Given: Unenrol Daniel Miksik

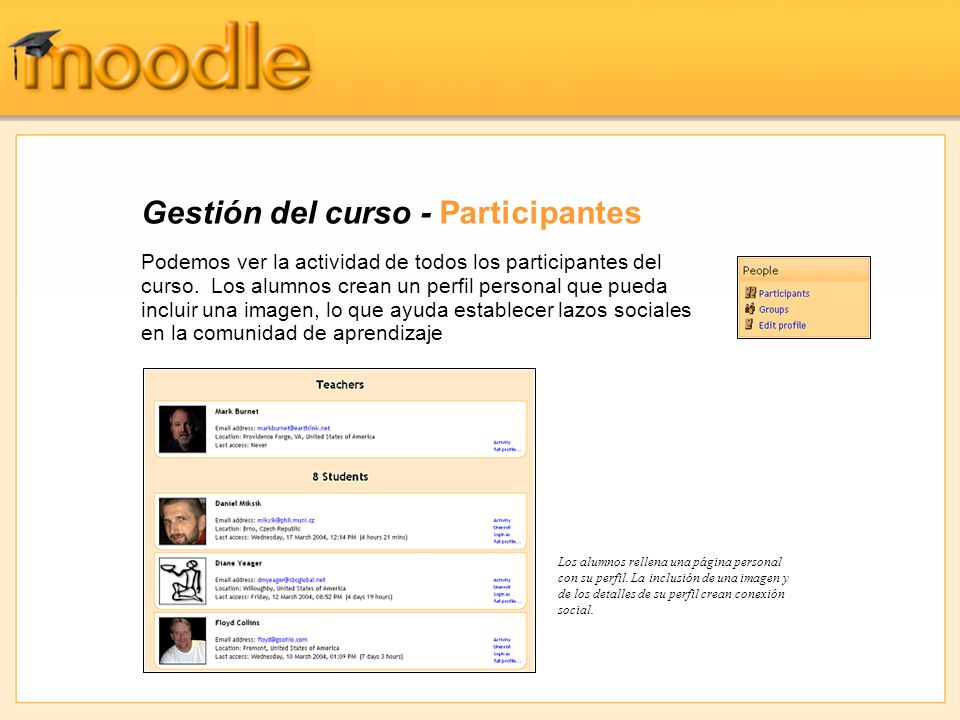Looking at the screenshot, I should (x=501, y=528).
